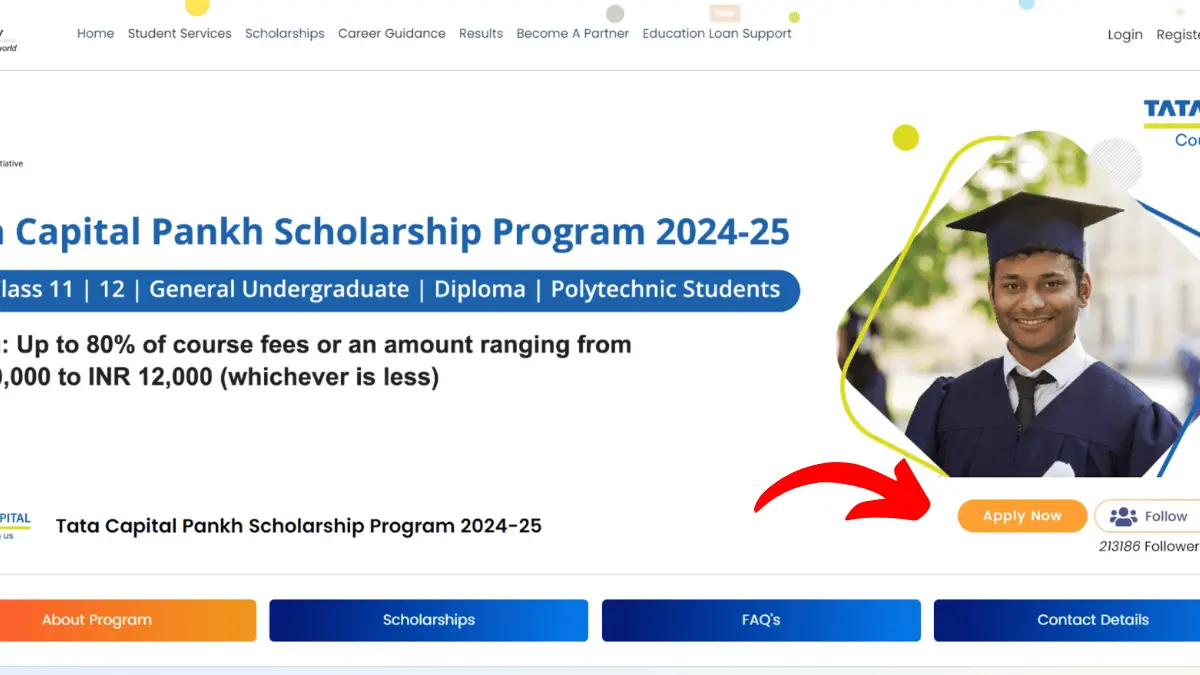View the Contact Details tab
Viewport: 1200px width, 675px height.
[x=1092, y=620]
